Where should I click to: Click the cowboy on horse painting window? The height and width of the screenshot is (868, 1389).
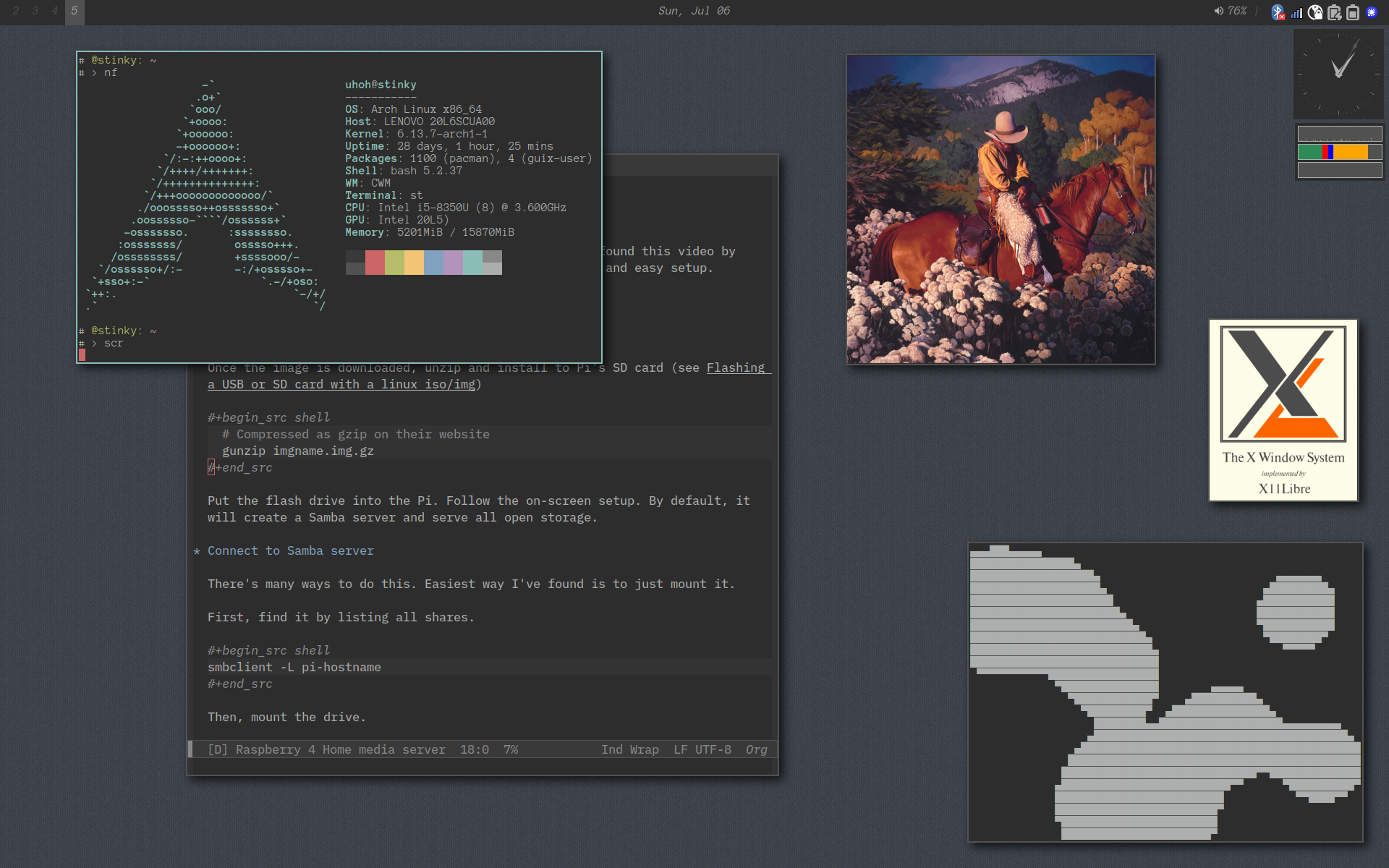(1001, 210)
